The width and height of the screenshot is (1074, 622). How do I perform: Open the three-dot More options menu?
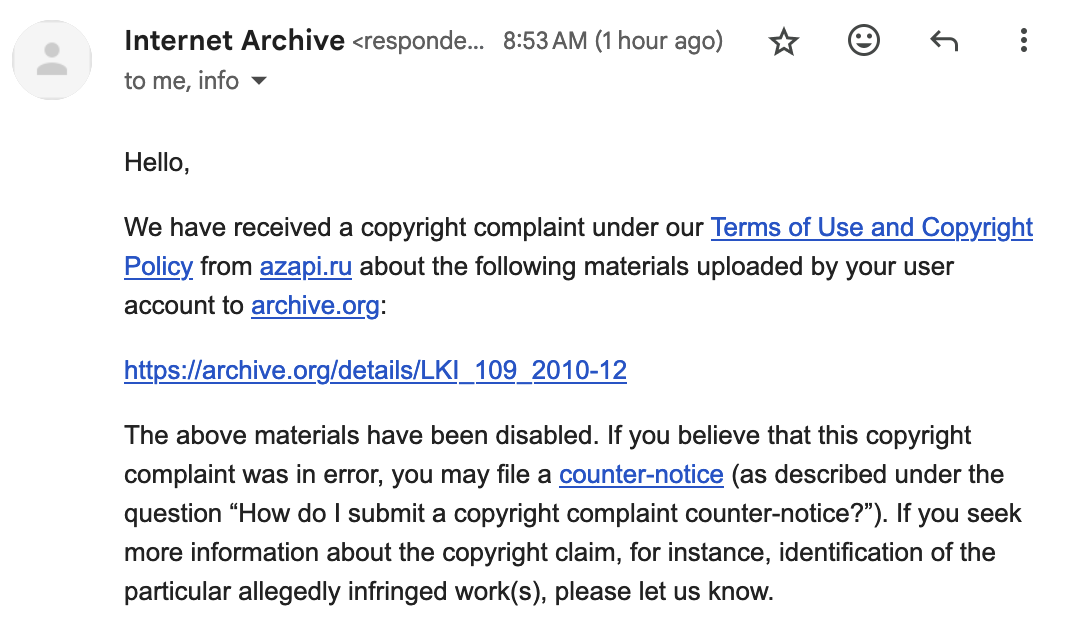tap(1023, 41)
